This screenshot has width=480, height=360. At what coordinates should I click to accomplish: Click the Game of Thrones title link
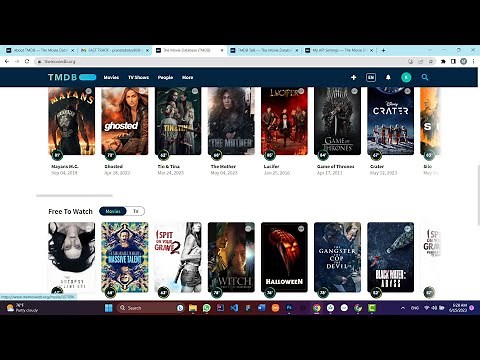336,166
